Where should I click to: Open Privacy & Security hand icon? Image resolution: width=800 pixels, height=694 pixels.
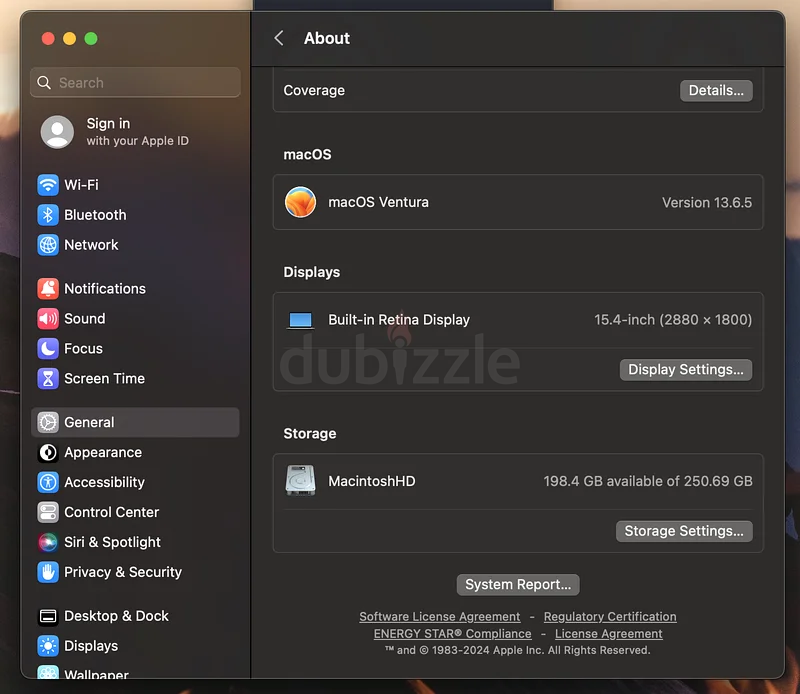[x=48, y=572]
